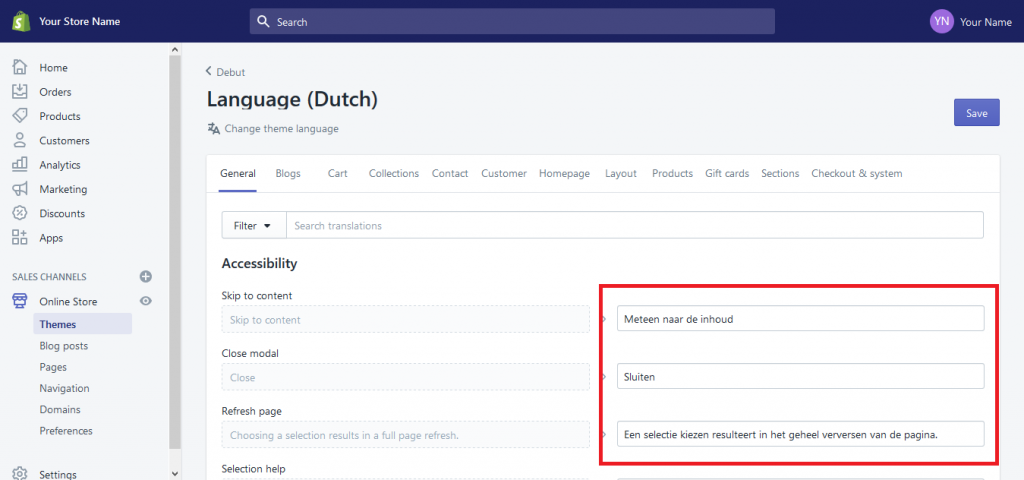Focus the top Search bar

512,22
